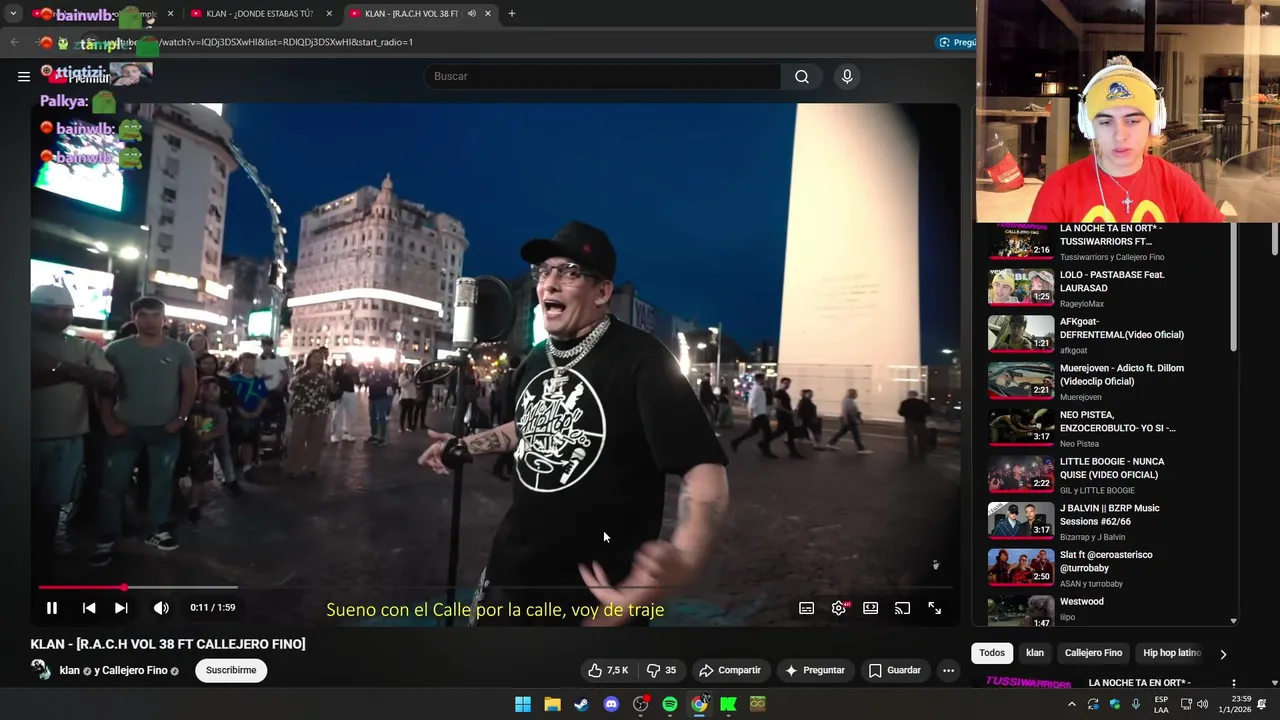Focus the Buscar search field
The image size is (1280, 720).
click(x=603, y=77)
